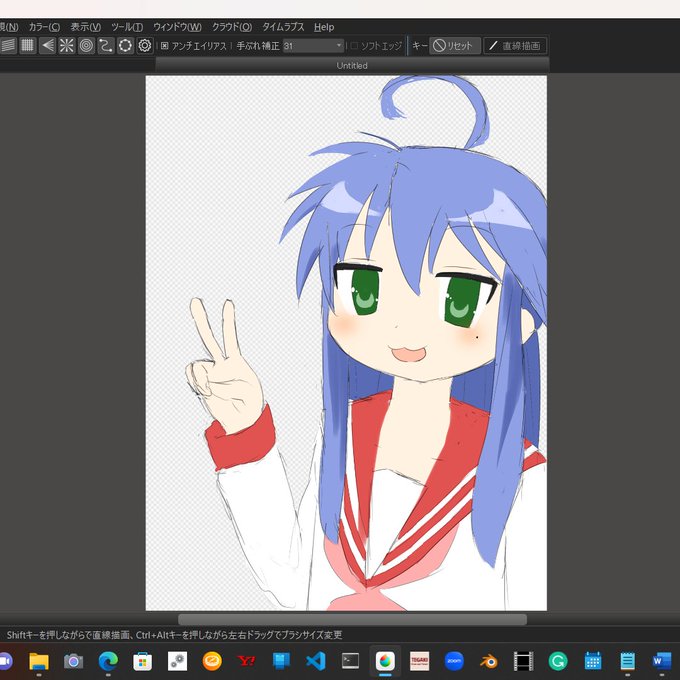The width and height of the screenshot is (680, 680).
Task: Open File Explorer from taskbar
Action: tap(39, 661)
